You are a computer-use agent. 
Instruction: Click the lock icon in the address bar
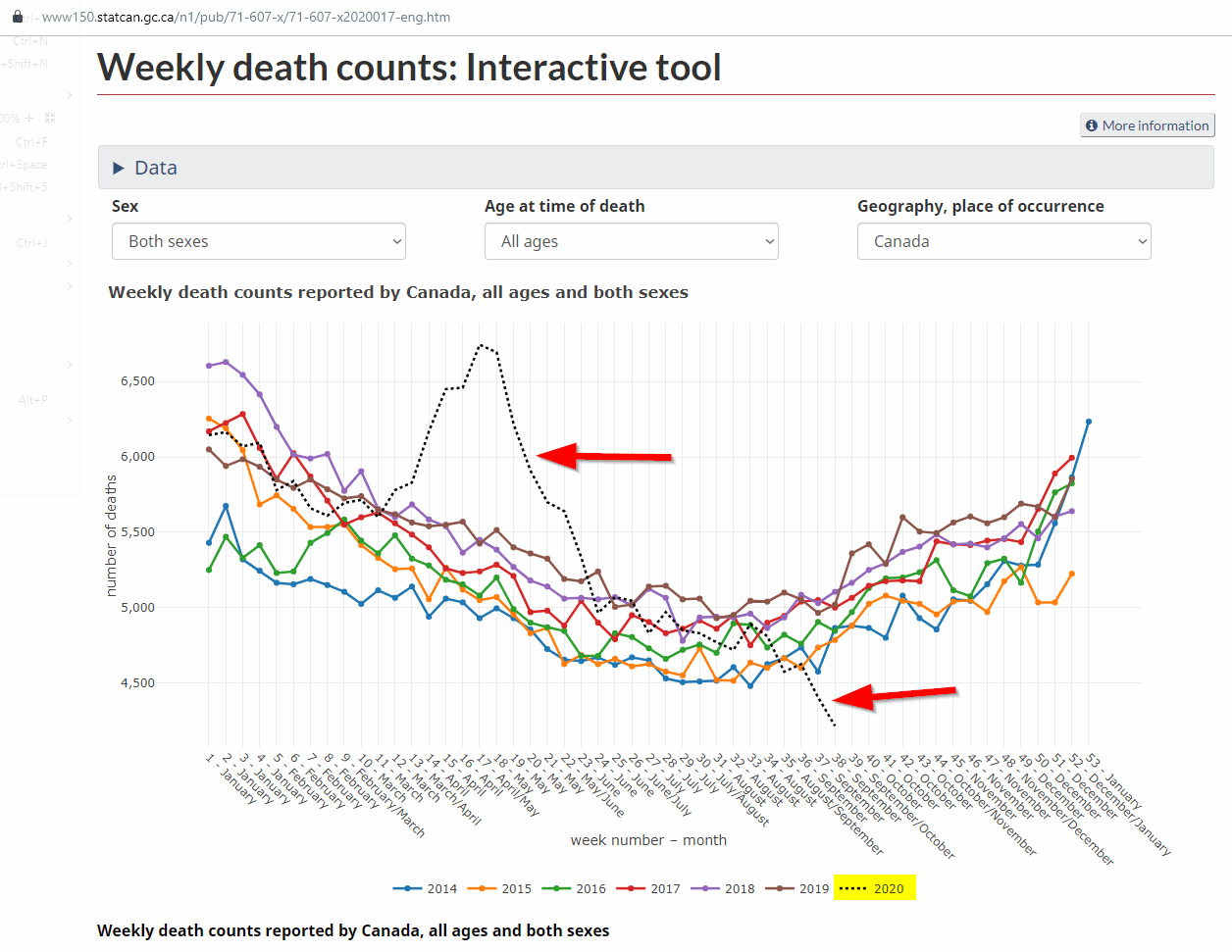(x=17, y=17)
